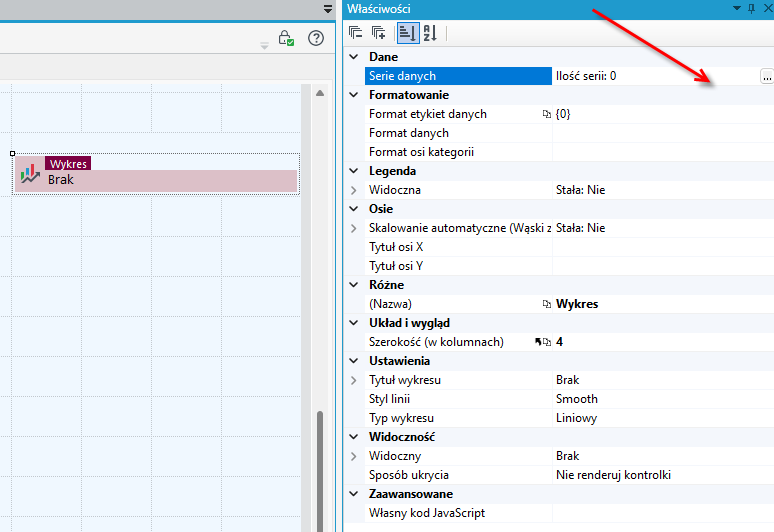
Task: Switch to alphabetical A-Z sorting
Action: [x=430, y=33]
